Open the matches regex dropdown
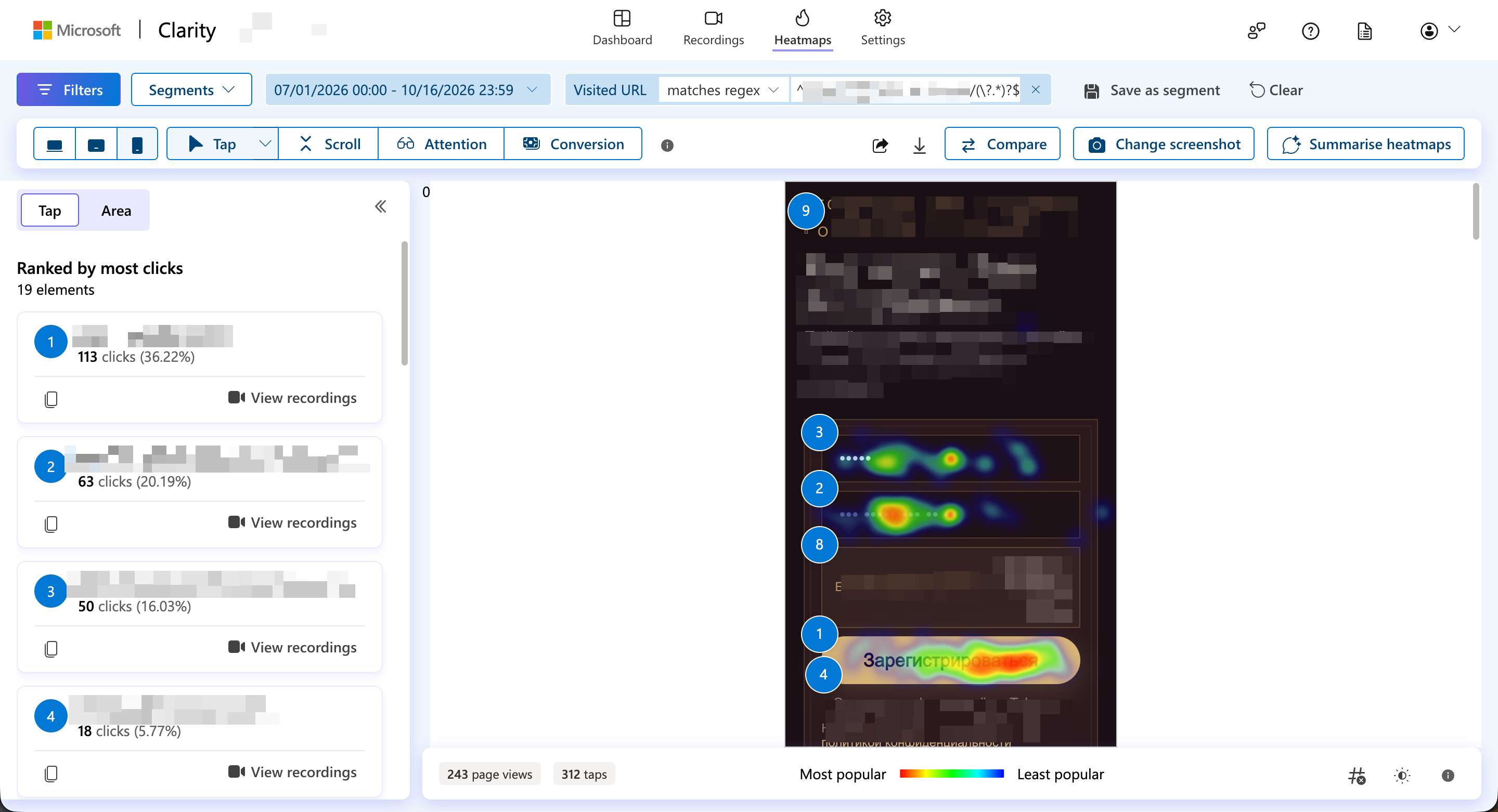Viewport: 1498px width, 812px height. tap(723, 90)
